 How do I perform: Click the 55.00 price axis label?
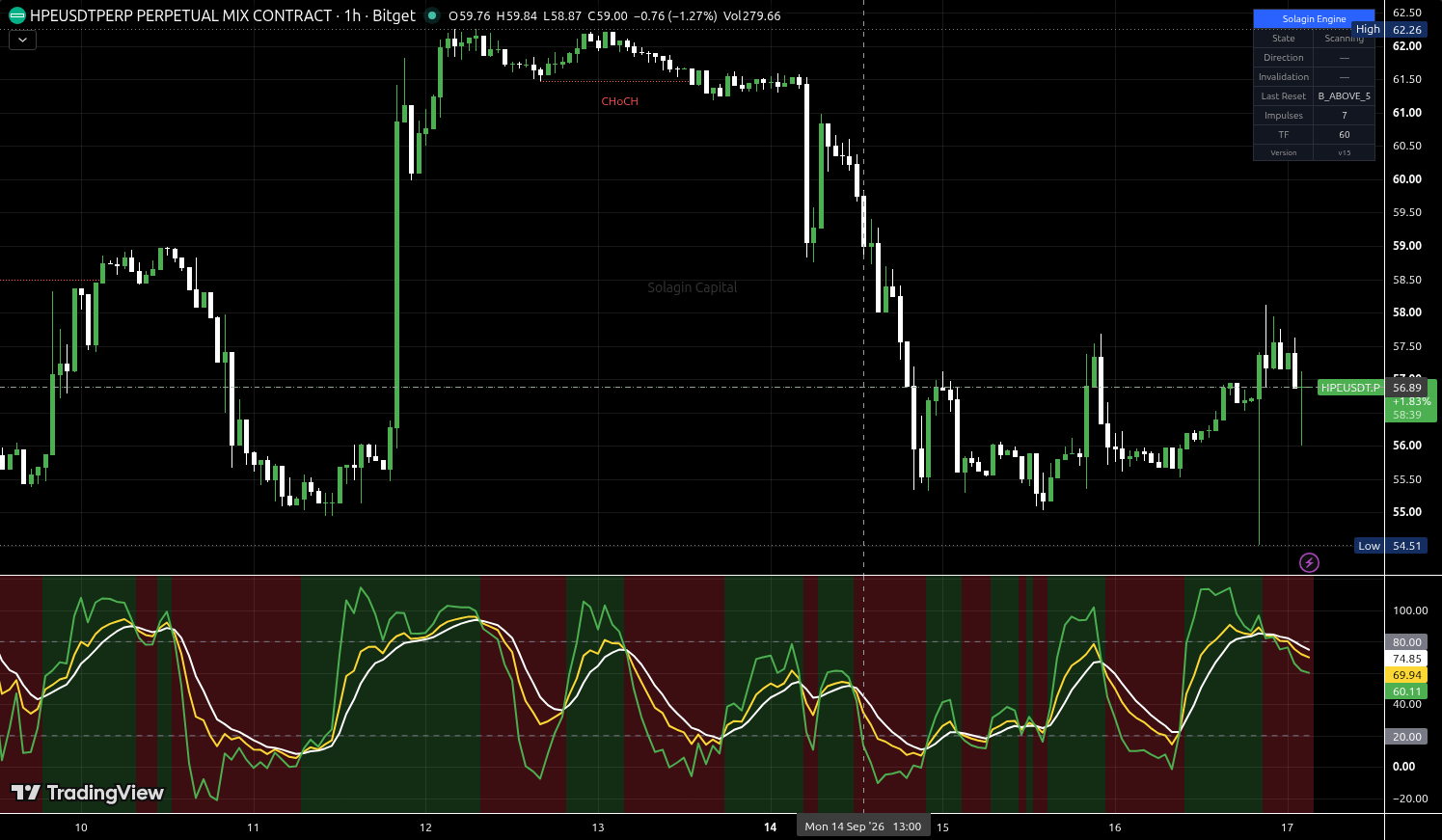coord(1407,512)
